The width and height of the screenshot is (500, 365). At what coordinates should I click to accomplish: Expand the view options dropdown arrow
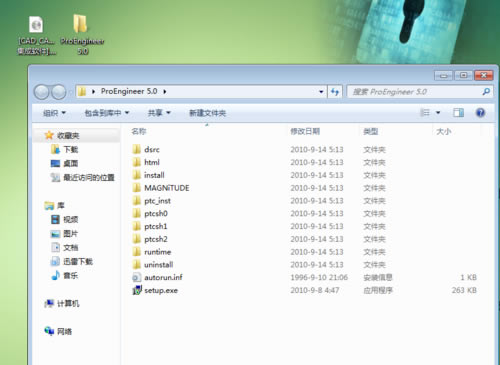click(438, 113)
